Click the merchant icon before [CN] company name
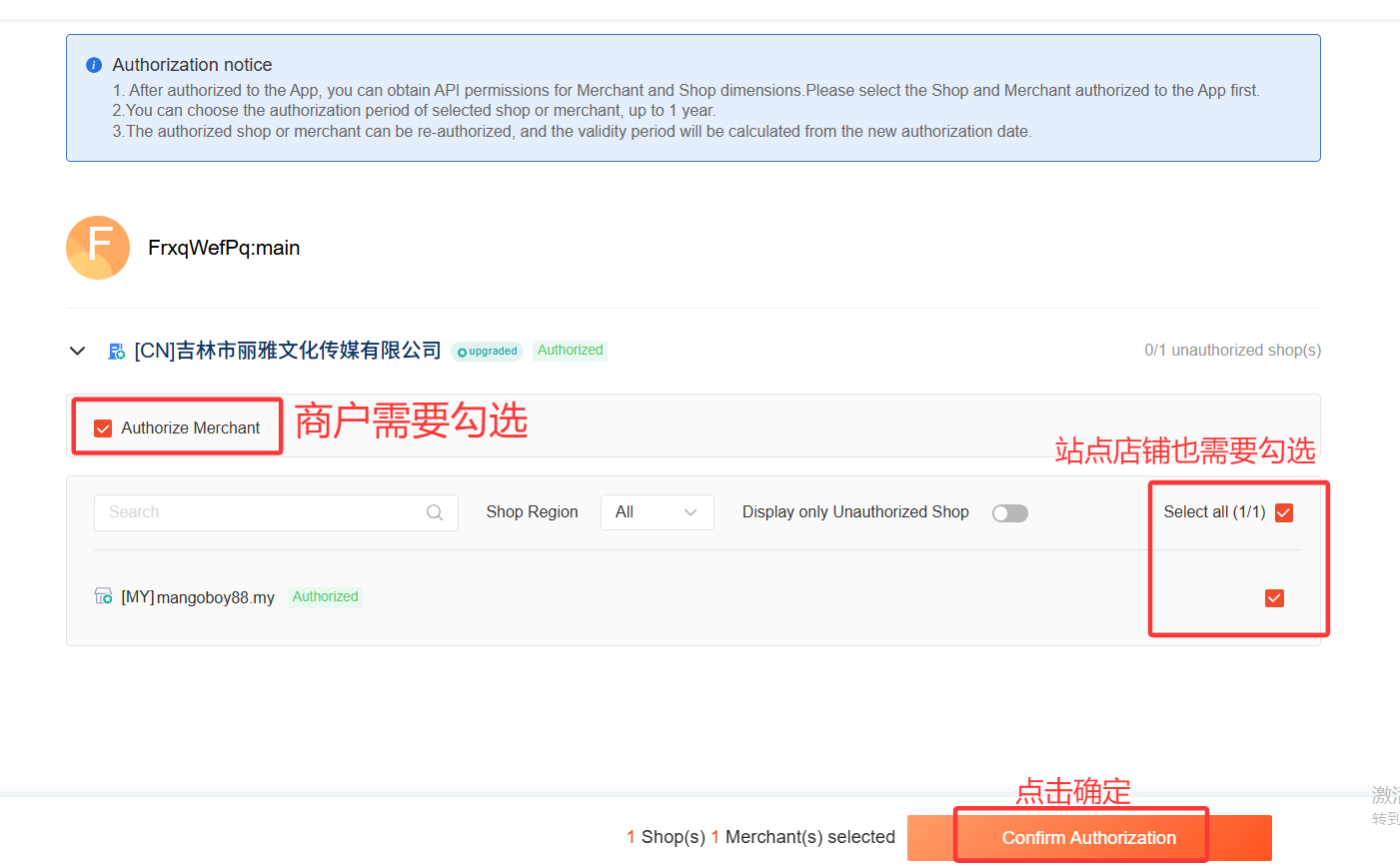This screenshot has width=1400, height=866. tap(117, 351)
